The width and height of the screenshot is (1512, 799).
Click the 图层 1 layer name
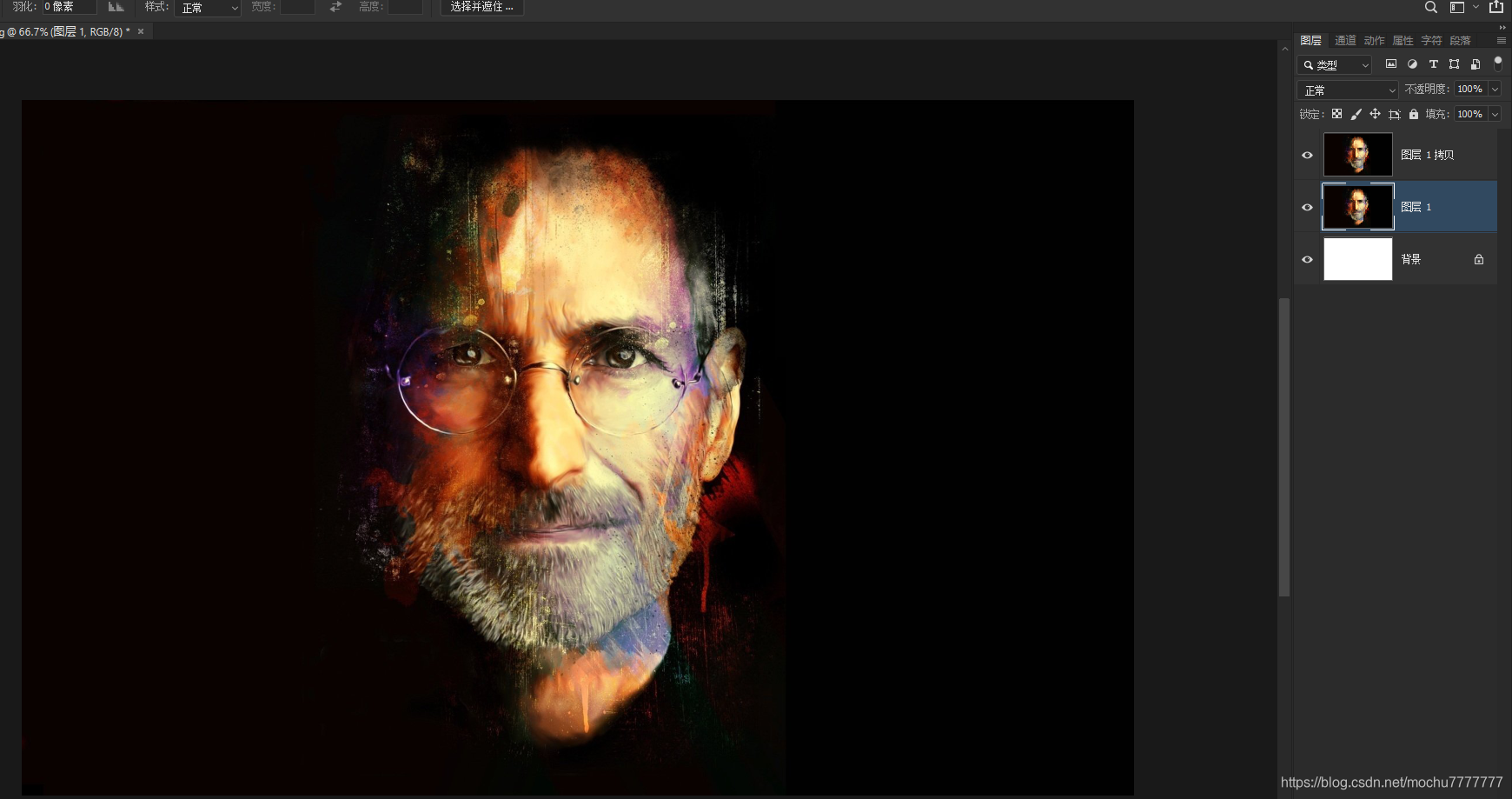[1416, 207]
